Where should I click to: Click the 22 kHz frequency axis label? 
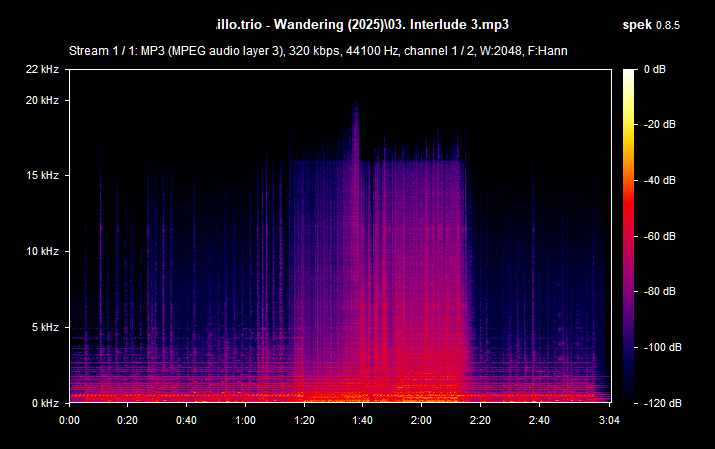[42, 69]
